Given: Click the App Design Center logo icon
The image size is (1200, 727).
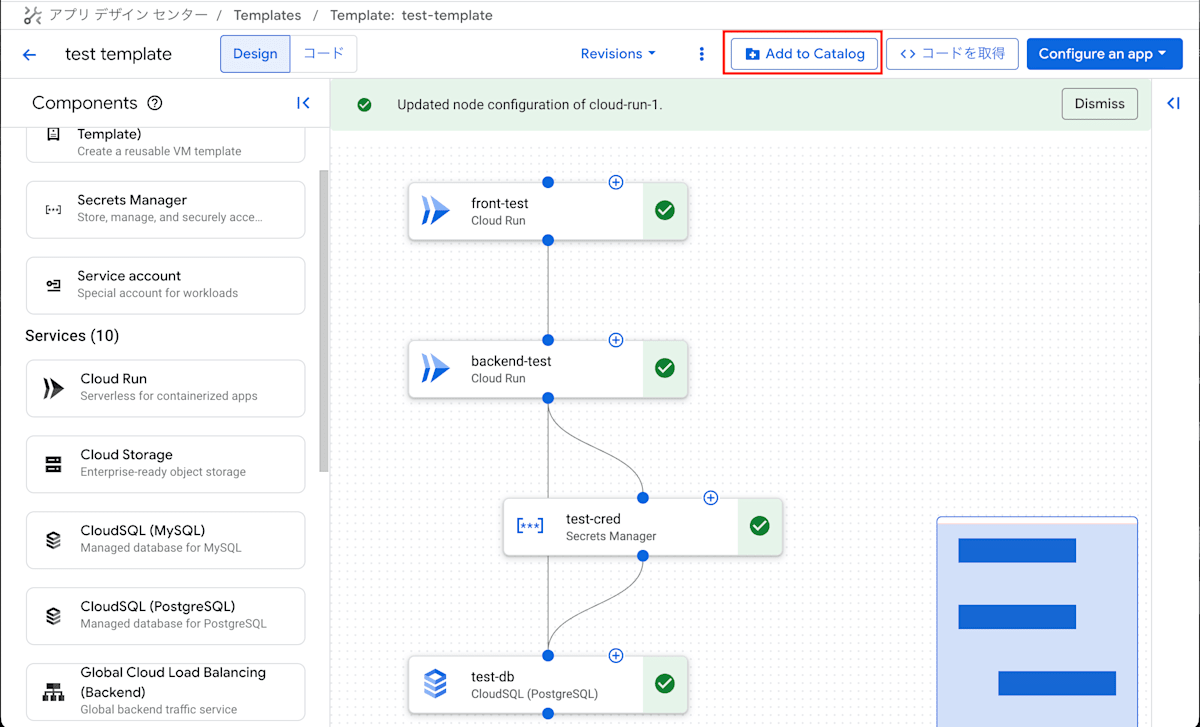Looking at the screenshot, I should point(32,15).
